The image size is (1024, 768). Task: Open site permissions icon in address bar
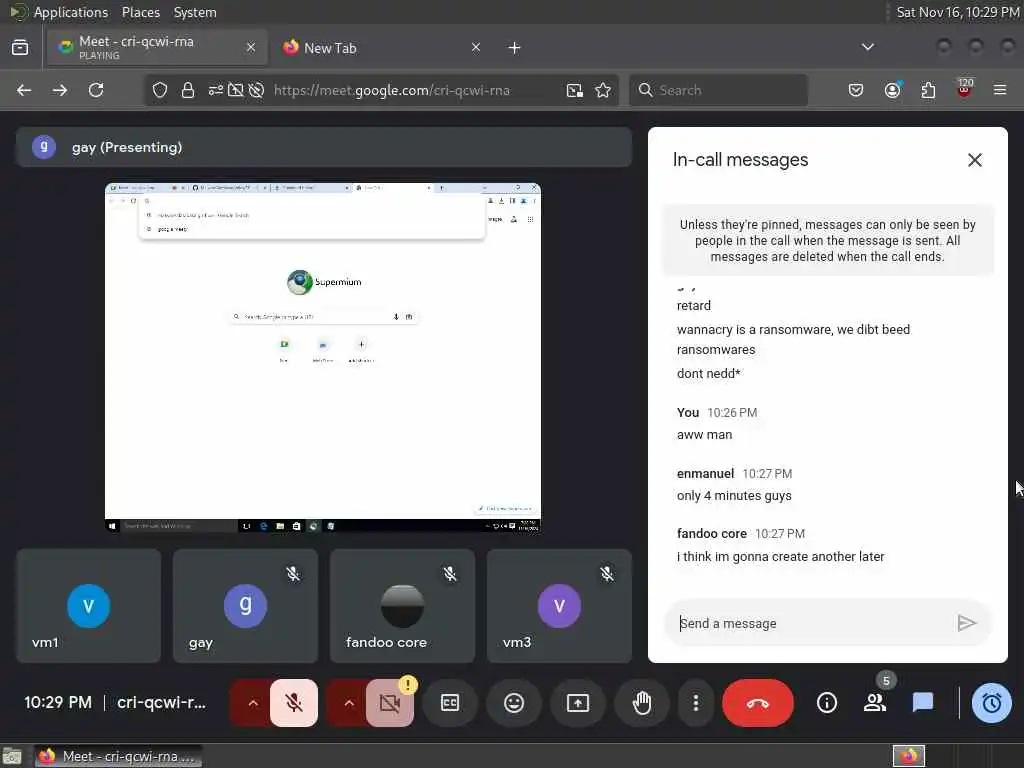click(216, 90)
